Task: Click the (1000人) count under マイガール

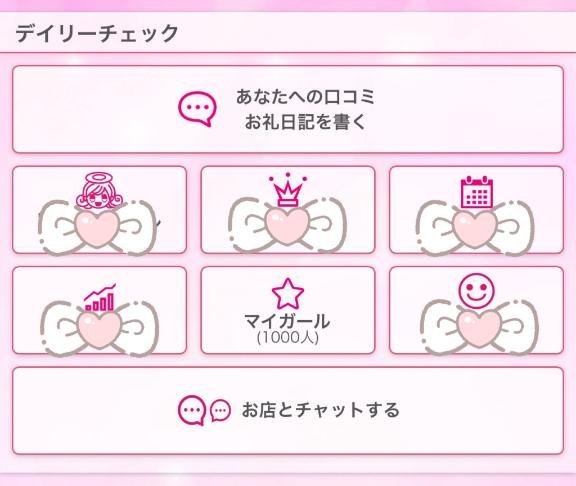Action: coord(288,338)
